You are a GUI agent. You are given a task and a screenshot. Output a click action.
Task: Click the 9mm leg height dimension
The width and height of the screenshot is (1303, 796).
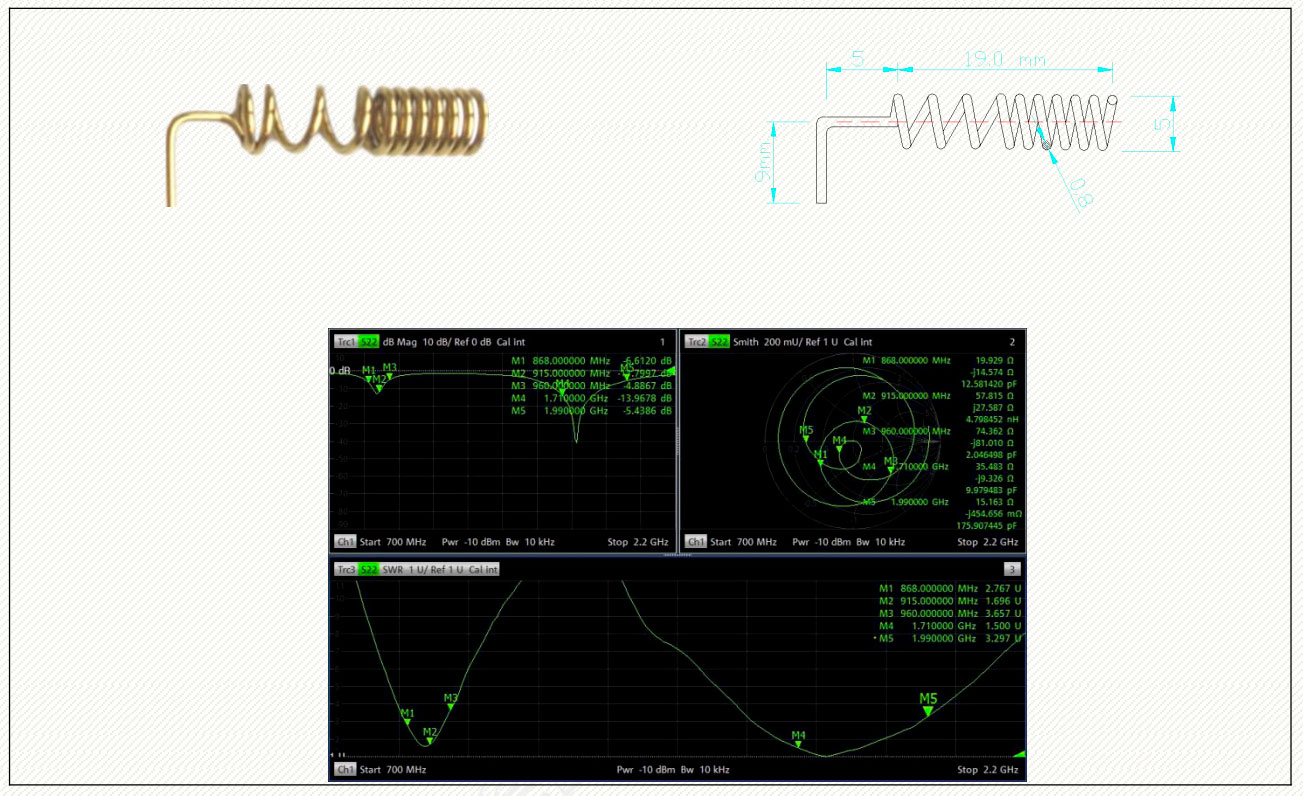click(764, 162)
